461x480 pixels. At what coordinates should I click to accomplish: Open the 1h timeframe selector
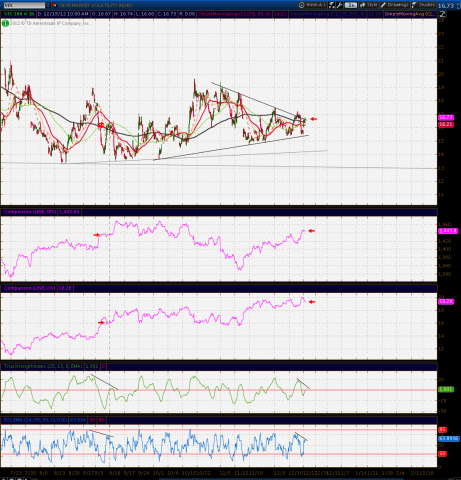(x=351, y=5)
